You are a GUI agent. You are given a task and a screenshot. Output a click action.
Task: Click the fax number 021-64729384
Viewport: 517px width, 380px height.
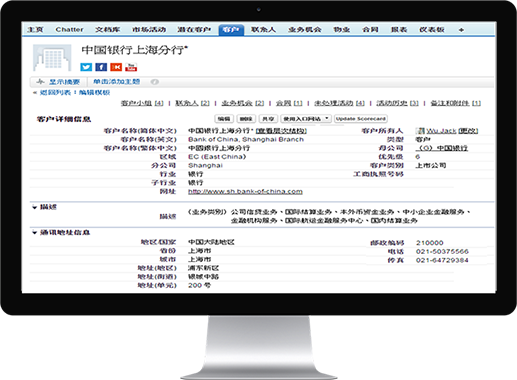442,260
